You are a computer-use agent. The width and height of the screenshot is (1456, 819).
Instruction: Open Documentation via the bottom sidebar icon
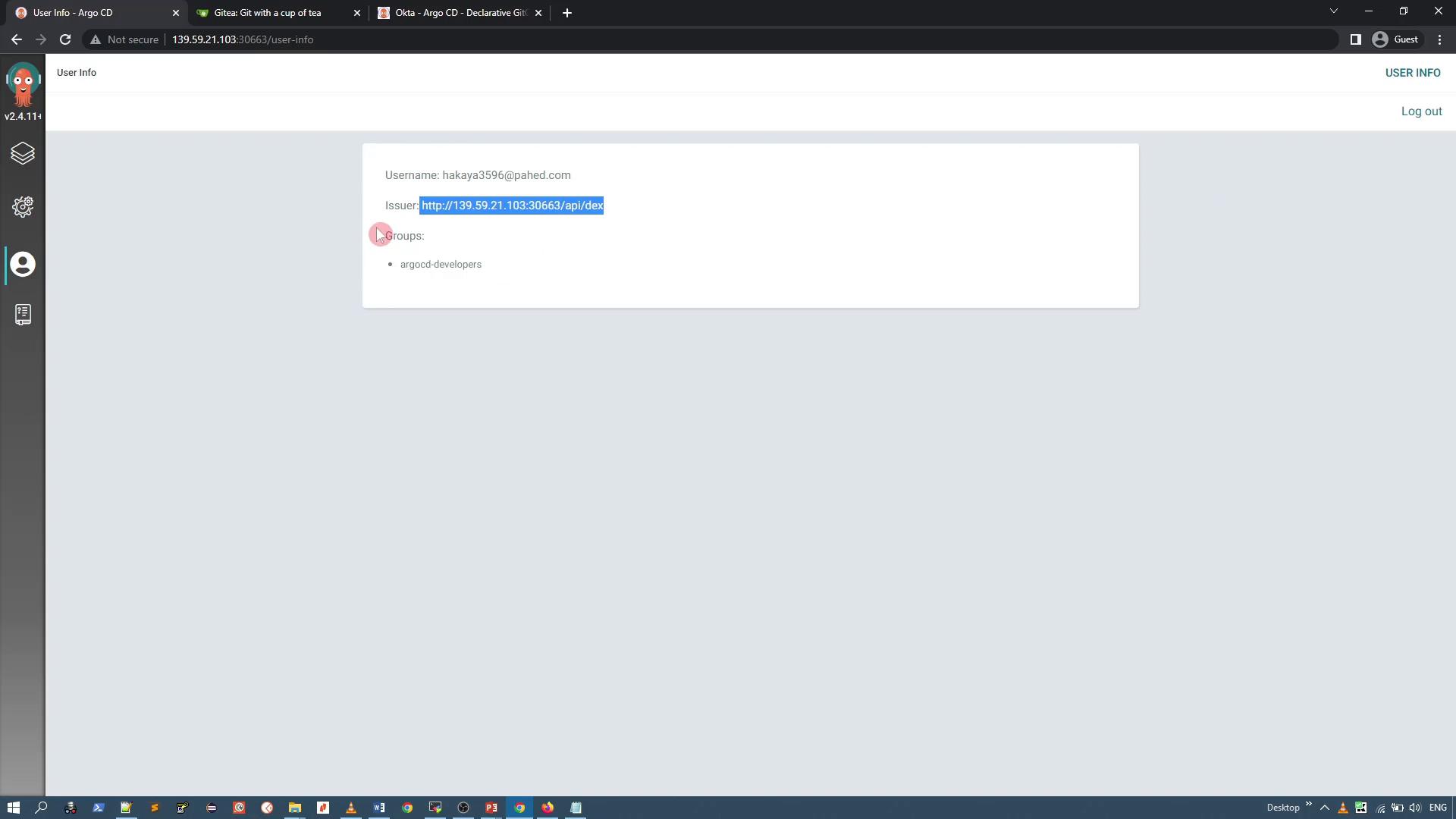coord(23,315)
